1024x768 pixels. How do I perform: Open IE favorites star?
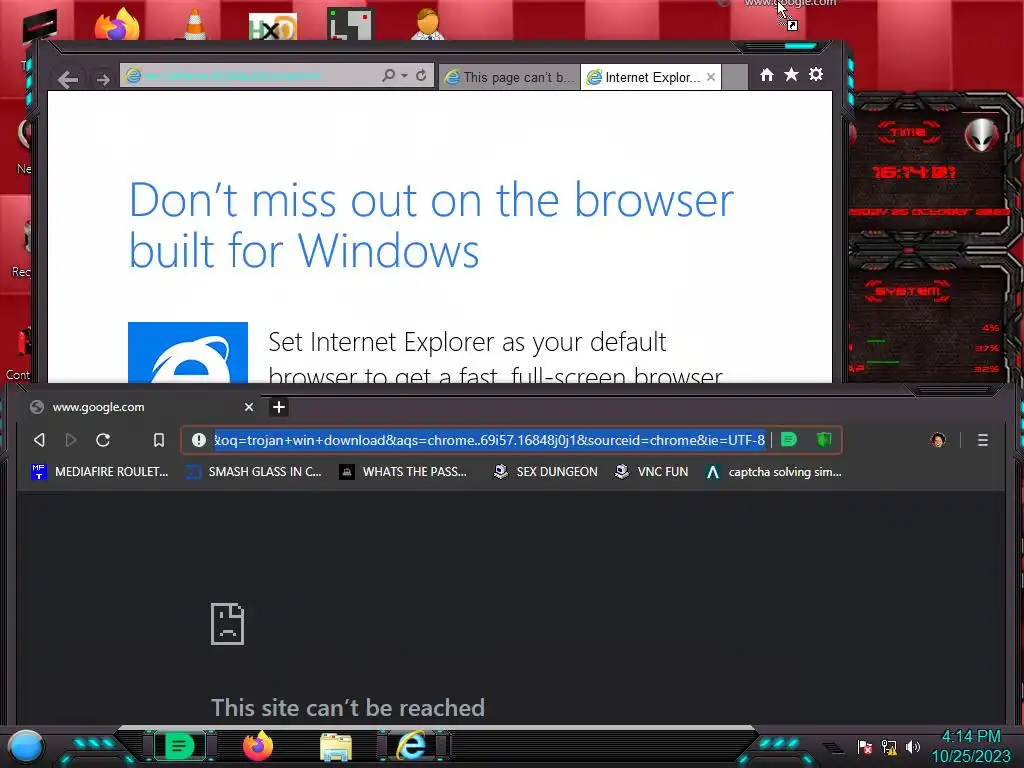791,74
